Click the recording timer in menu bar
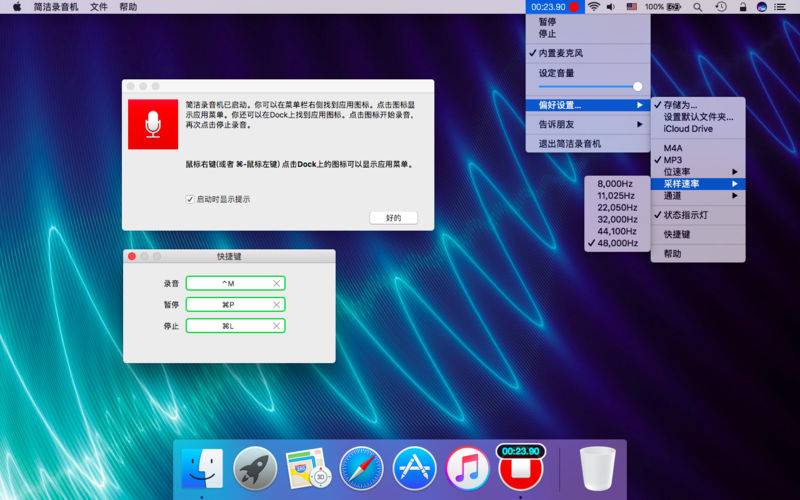 (x=555, y=7)
